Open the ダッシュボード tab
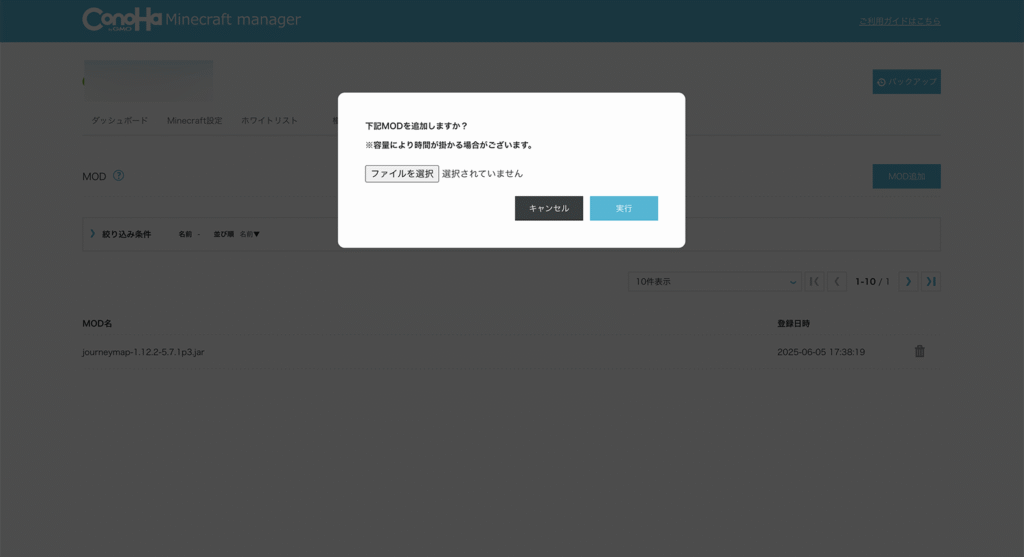This screenshot has height=557, width=1024. 120,121
